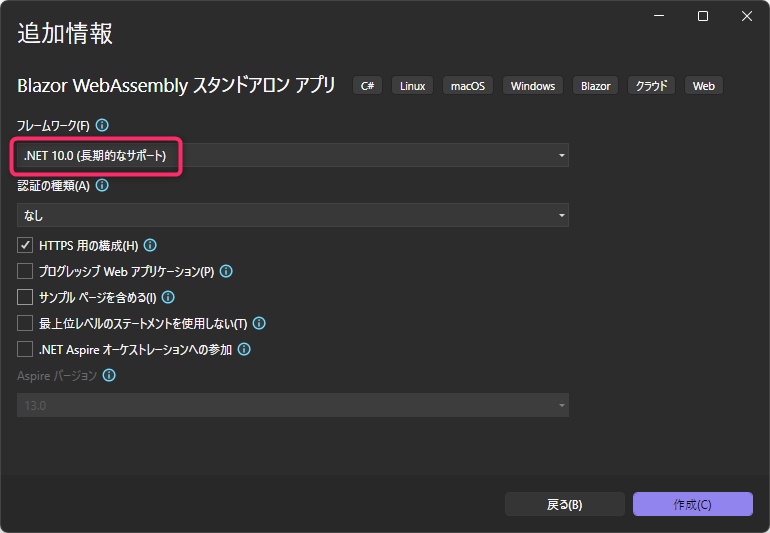Screen dimensions: 770x533
Task: Click the Windows tag
Action: [x=533, y=85]
